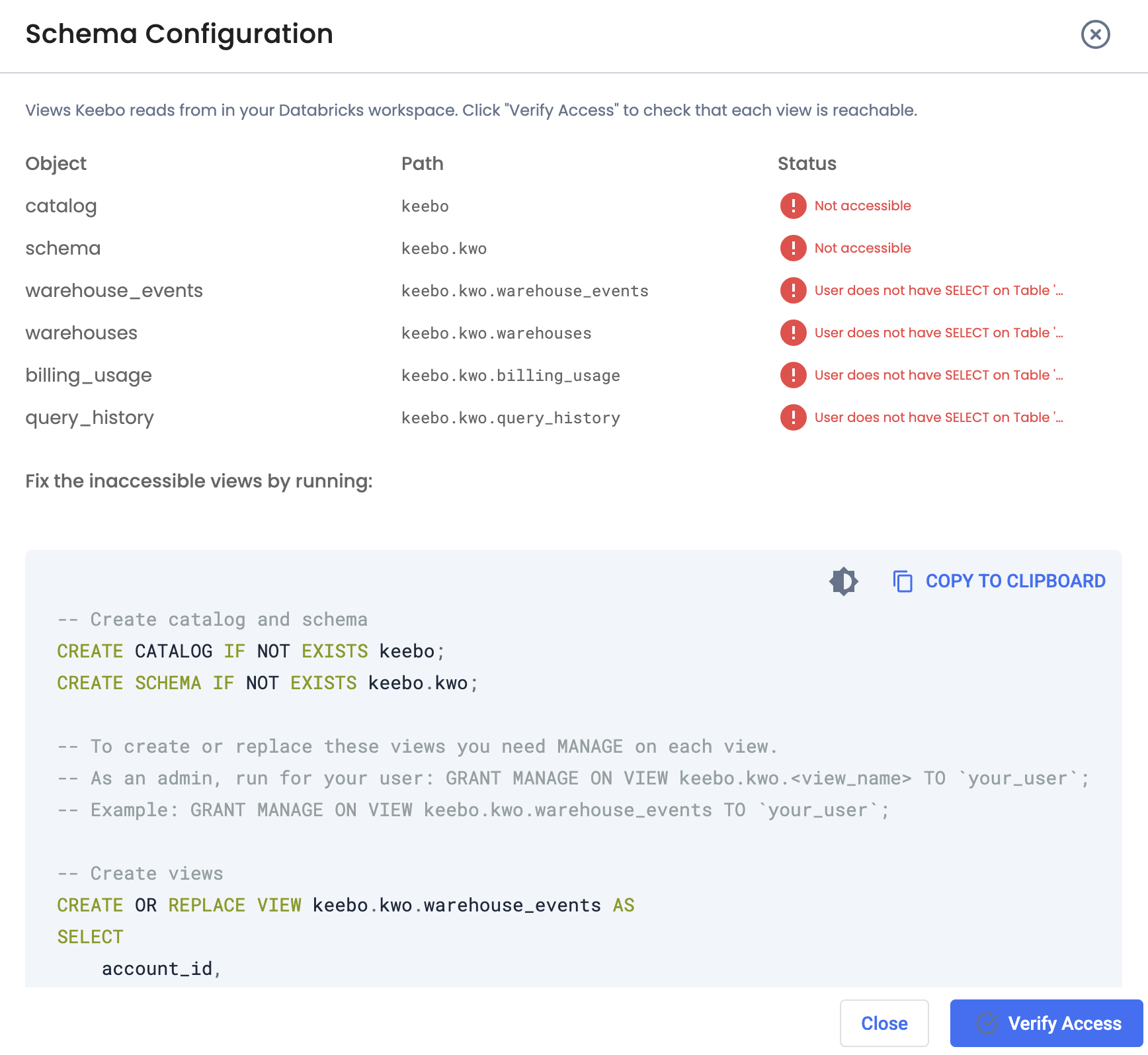Click the Close button
This screenshot has width=1148, height=1055.
tap(884, 1023)
